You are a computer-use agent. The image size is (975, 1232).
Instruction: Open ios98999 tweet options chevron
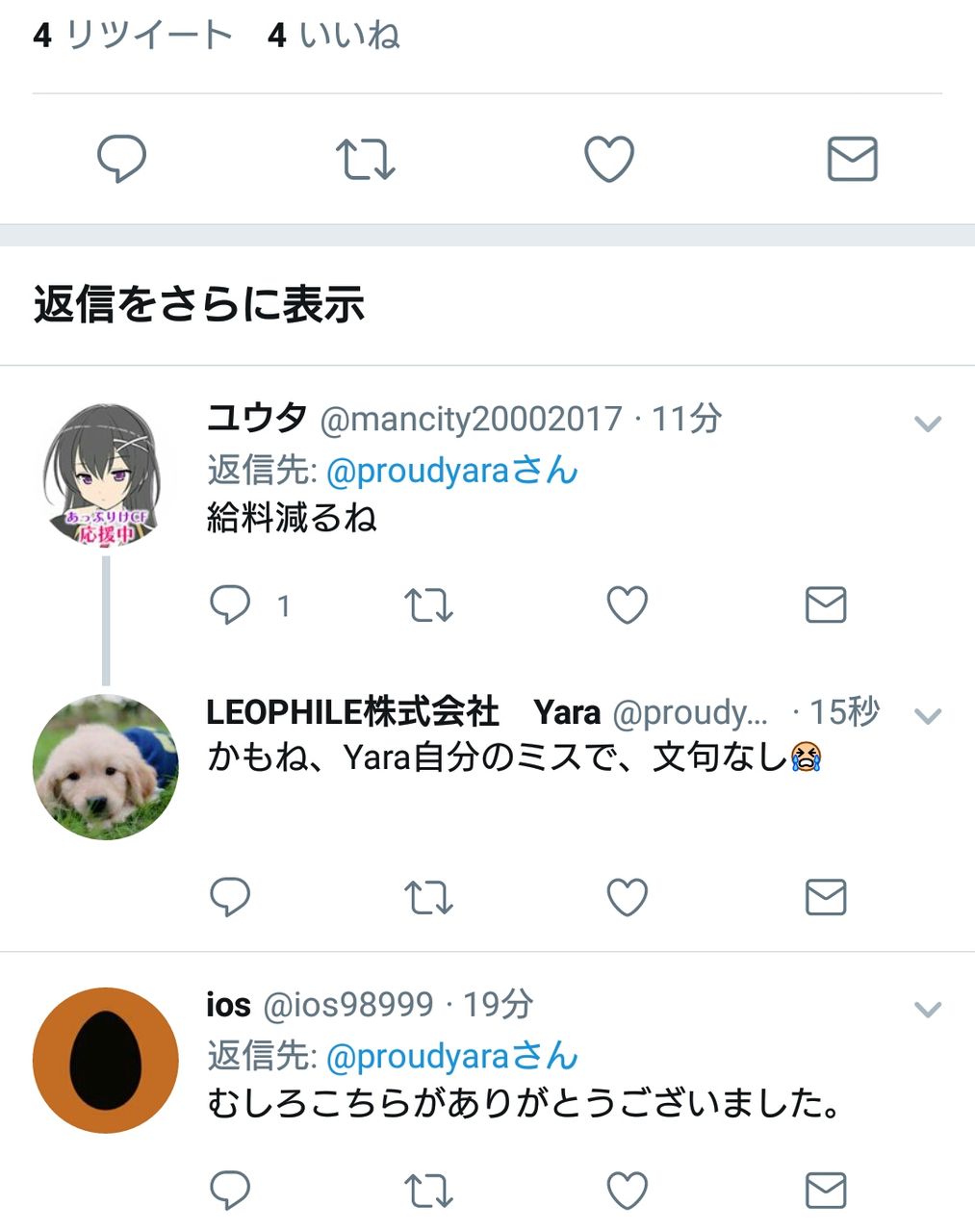(928, 1010)
